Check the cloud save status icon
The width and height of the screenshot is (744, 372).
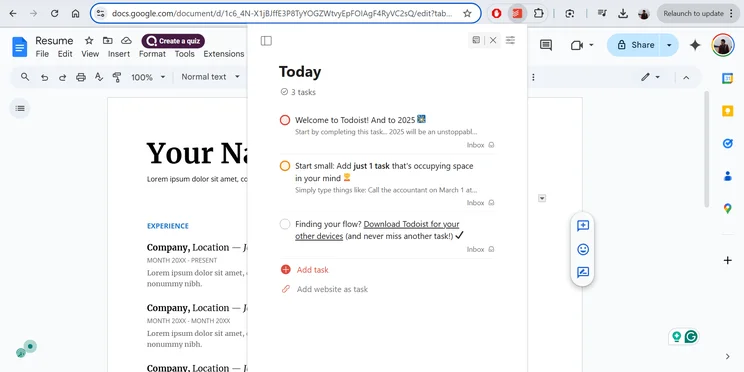(126, 41)
